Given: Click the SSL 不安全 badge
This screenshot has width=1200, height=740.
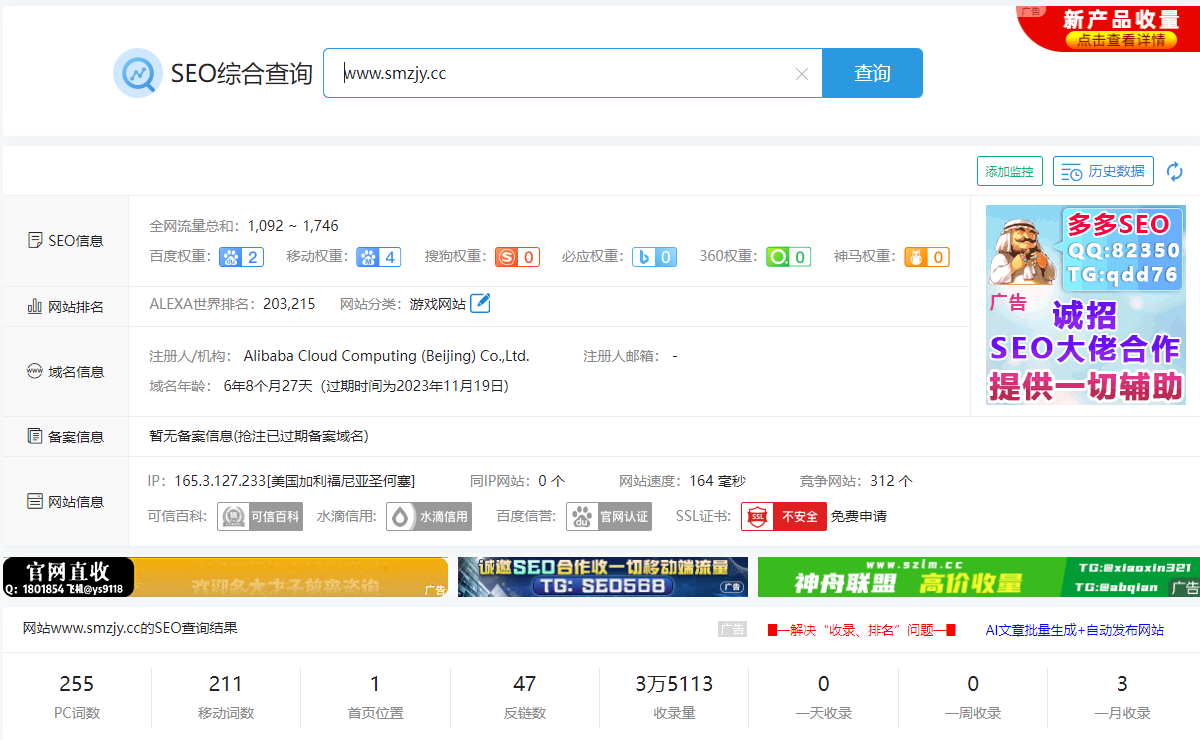Looking at the screenshot, I should [x=784, y=517].
